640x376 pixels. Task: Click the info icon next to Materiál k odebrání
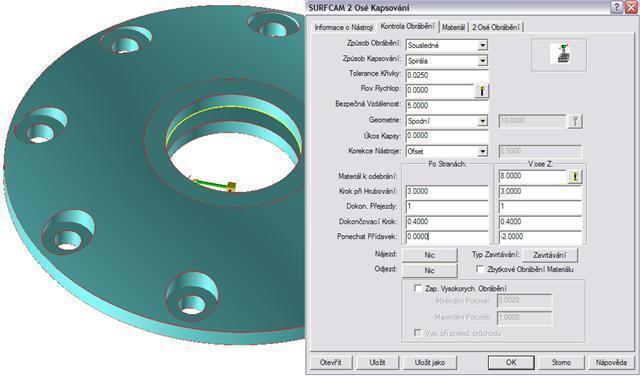[x=575, y=177]
